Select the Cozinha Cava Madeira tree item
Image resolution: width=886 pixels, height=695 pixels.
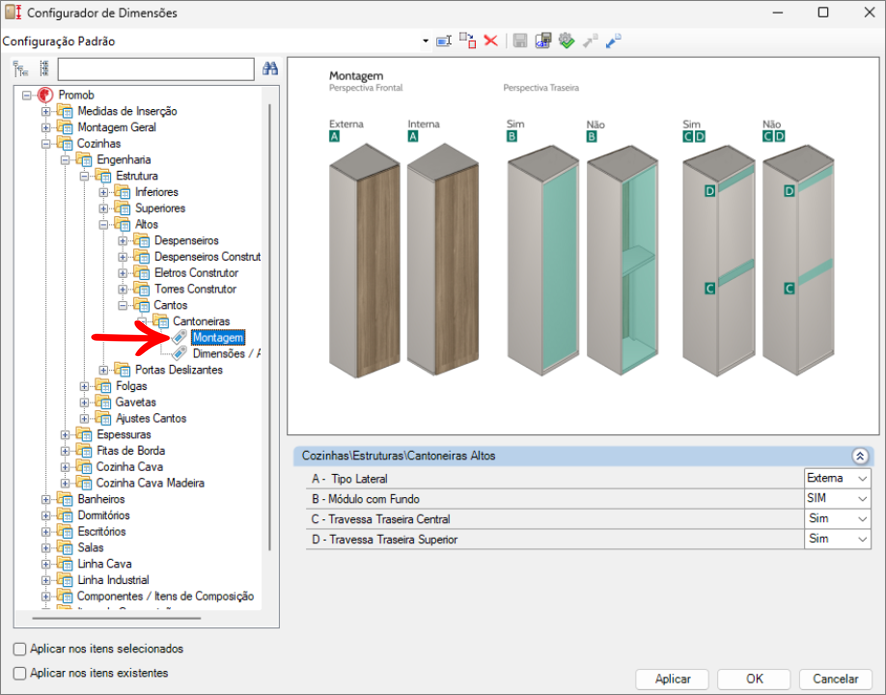click(150, 483)
